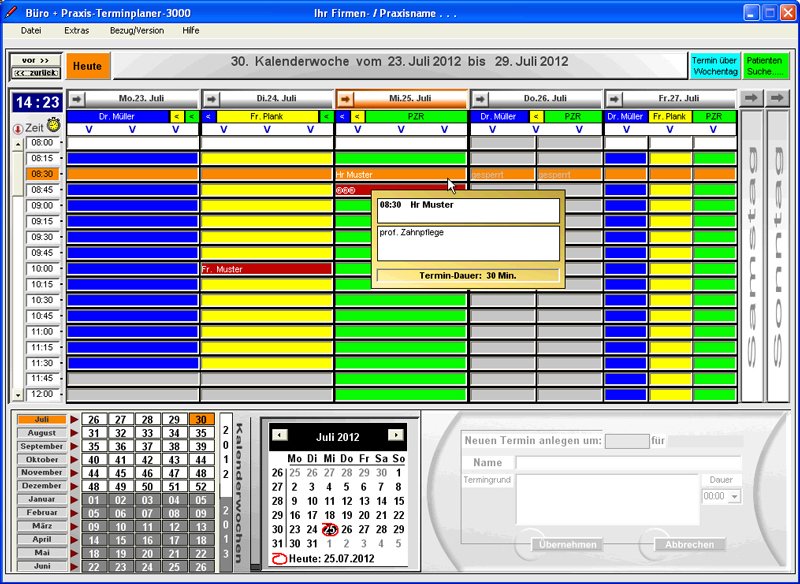The image size is (800, 584).
Task: Expand V marker under Friday's Fr. Plank column
Action: tap(670, 130)
